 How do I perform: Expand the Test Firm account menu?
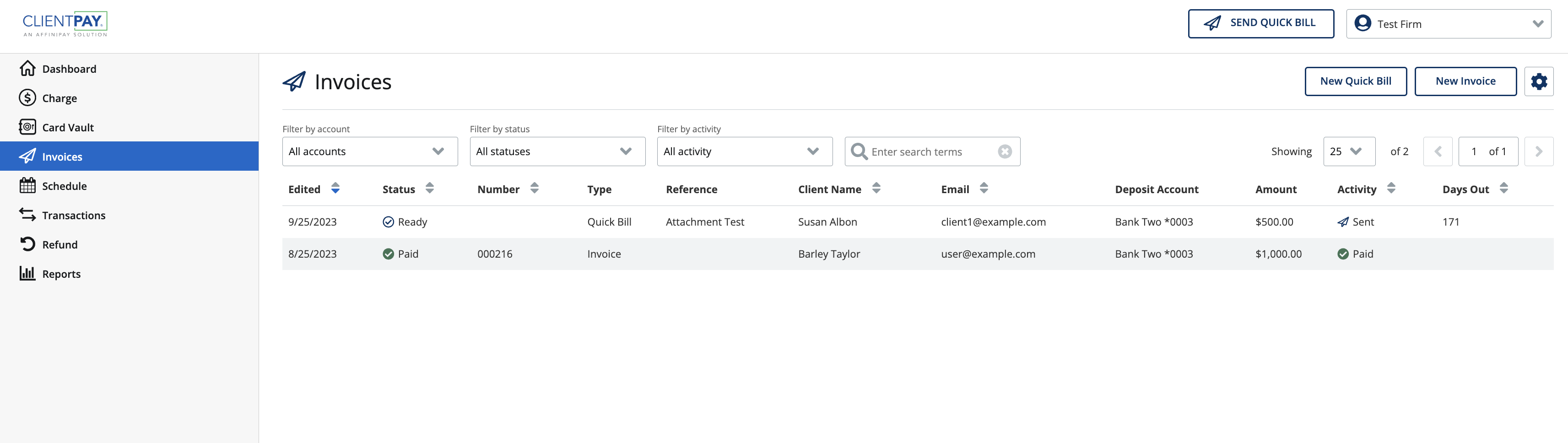pos(1448,24)
